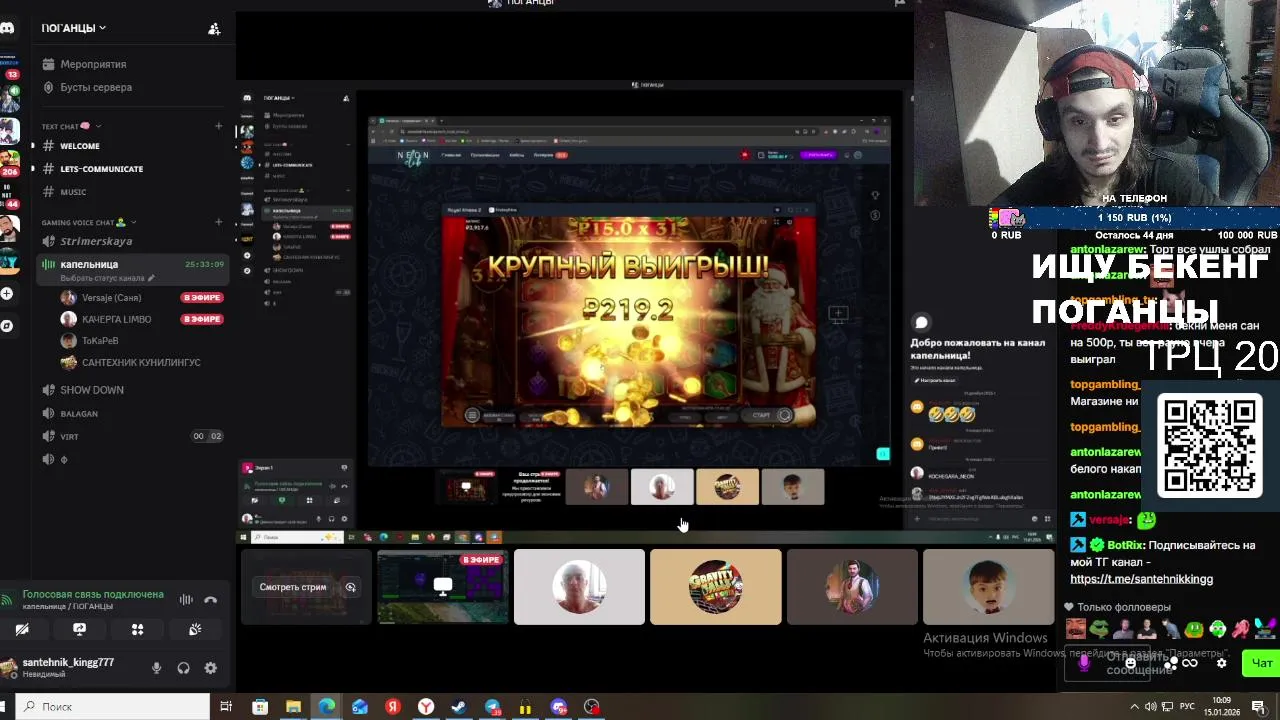
Task: Pop out stream with icon beside Смотреть стрим
Action: [351, 587]
